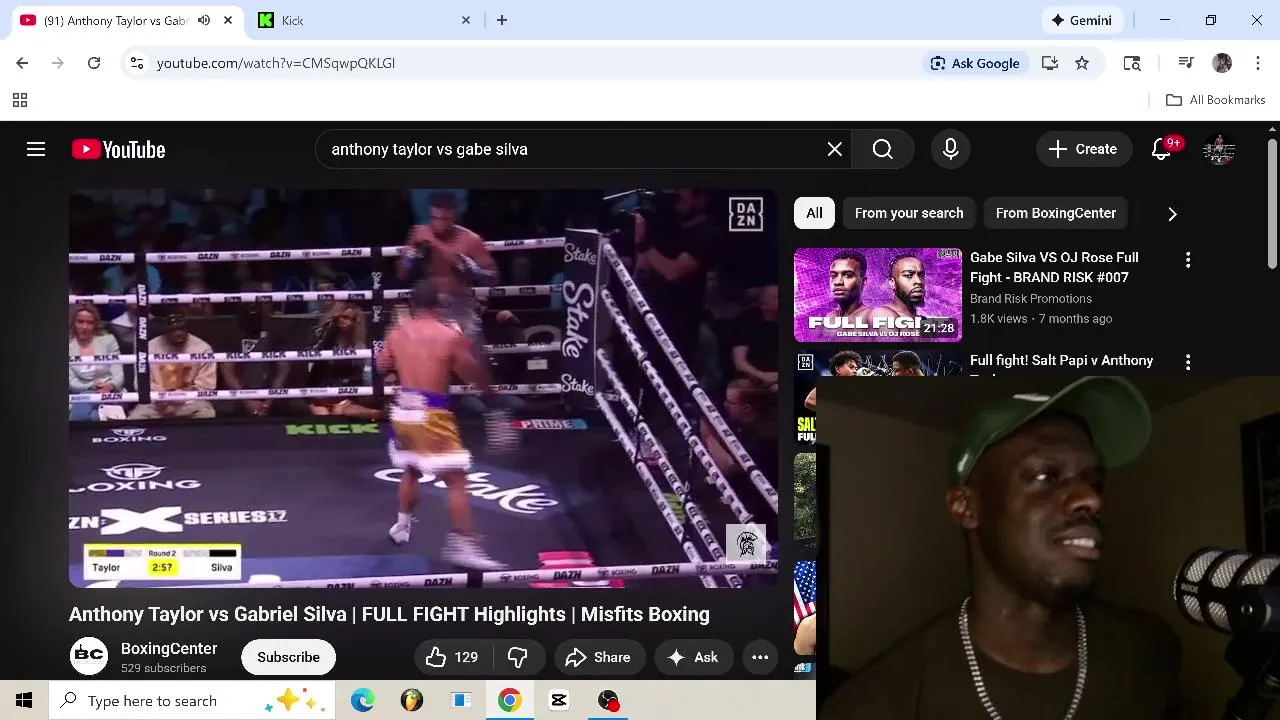The height and width of the screenshot is (720, 1280).
Task: Open options for Salt Papi video
Action: 1188,362
